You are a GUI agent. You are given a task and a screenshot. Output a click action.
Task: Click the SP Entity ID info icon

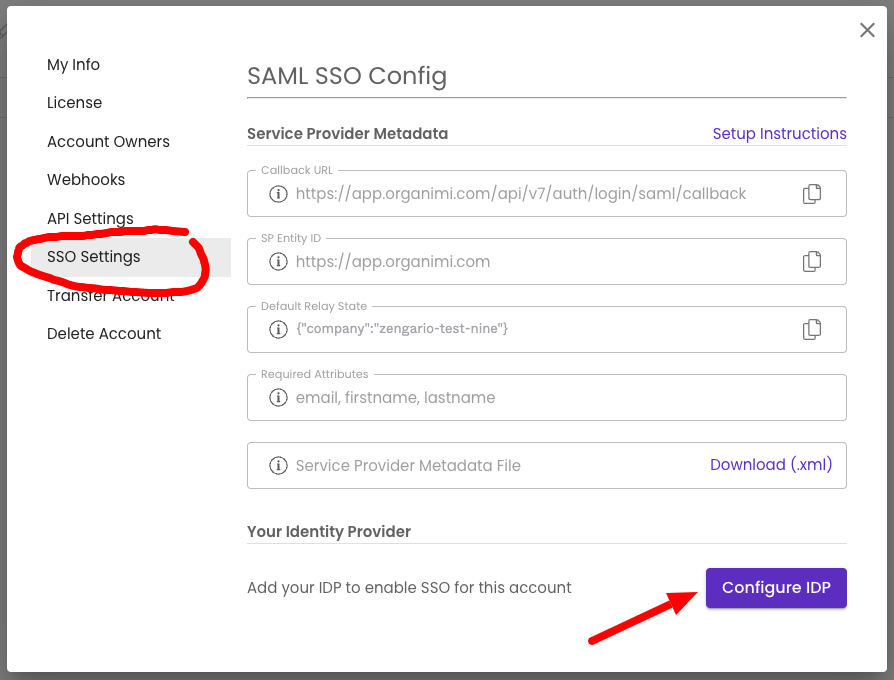(278, 262)
